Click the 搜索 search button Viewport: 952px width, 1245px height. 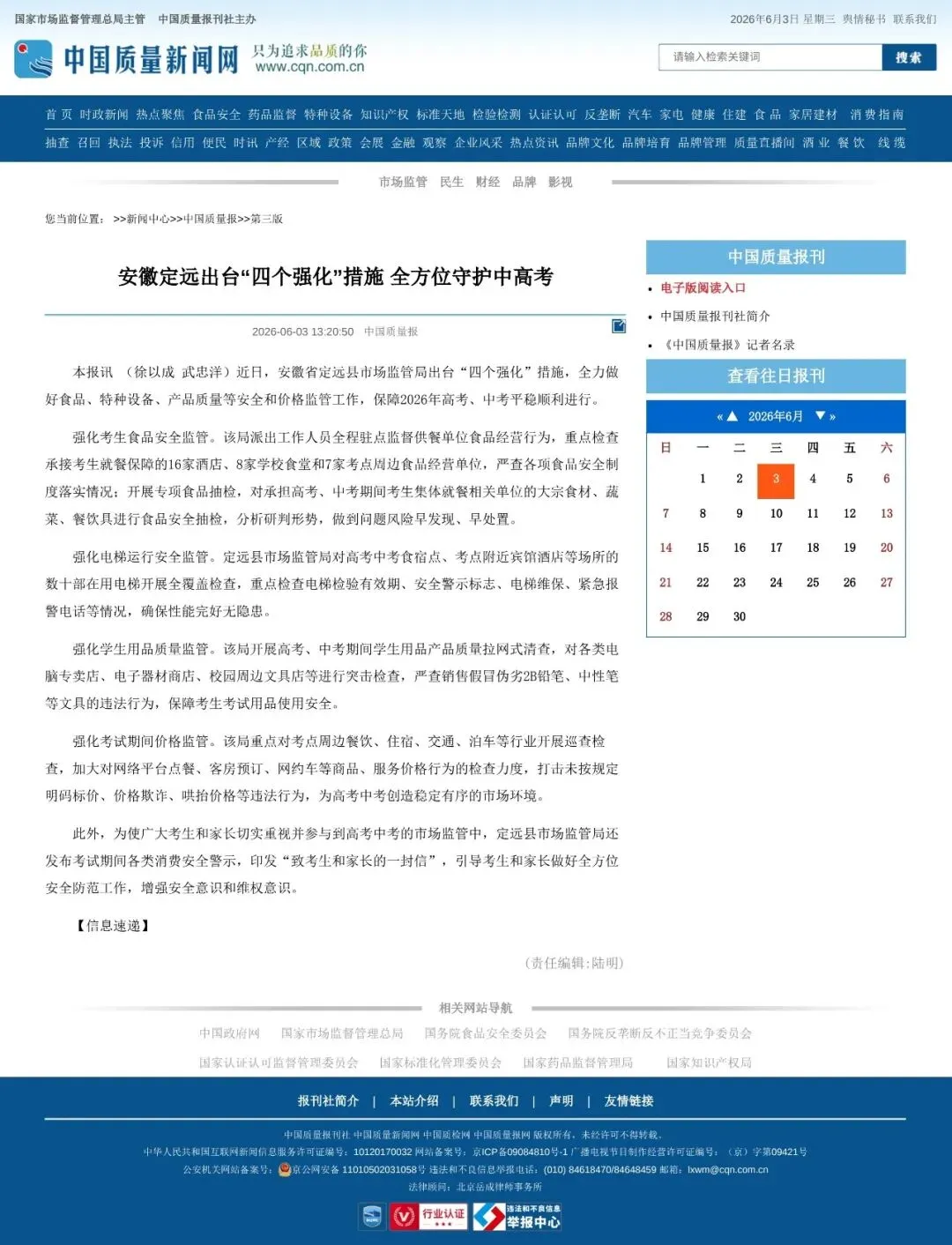909,57
